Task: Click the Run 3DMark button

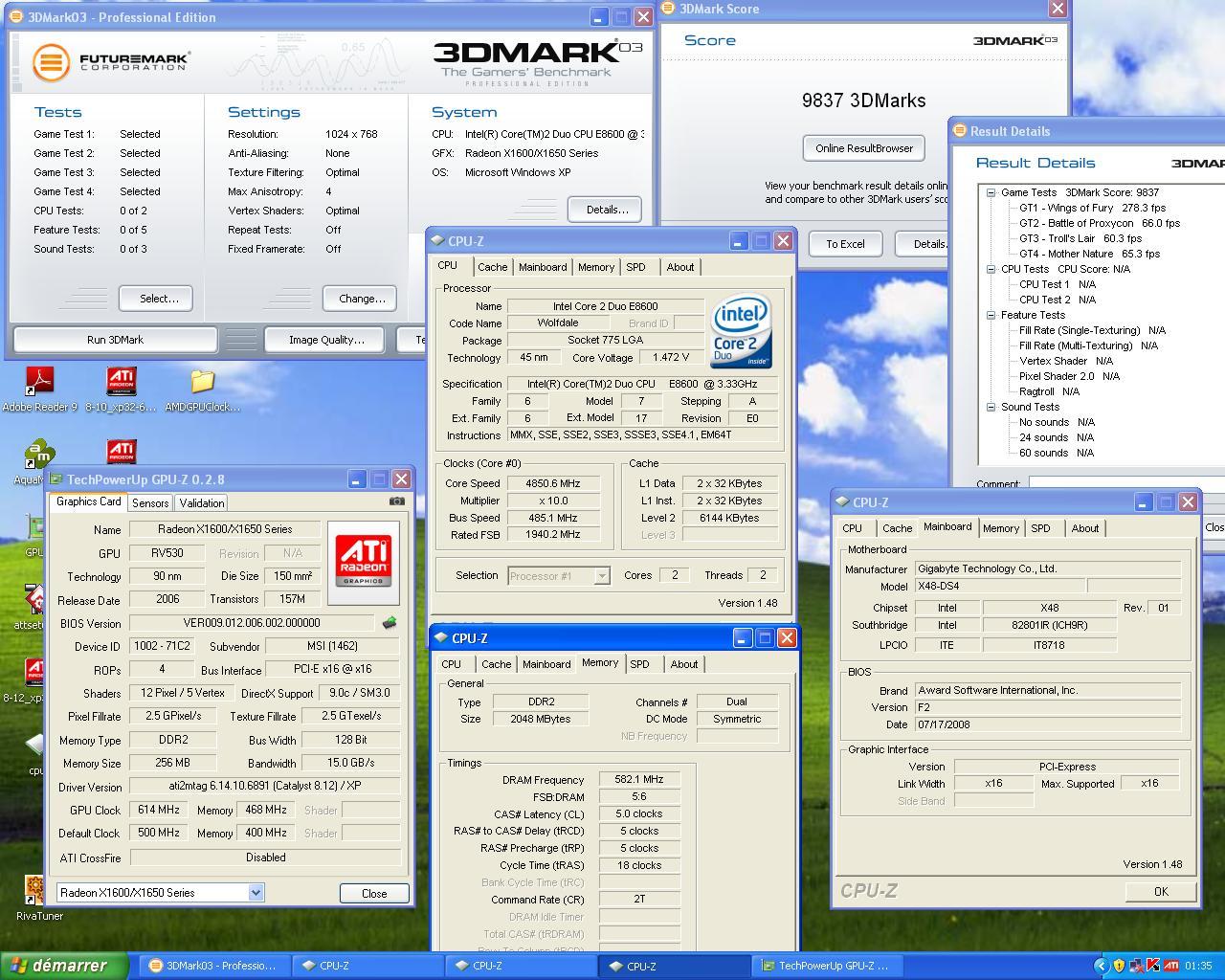Action: [x=116, y=340]
